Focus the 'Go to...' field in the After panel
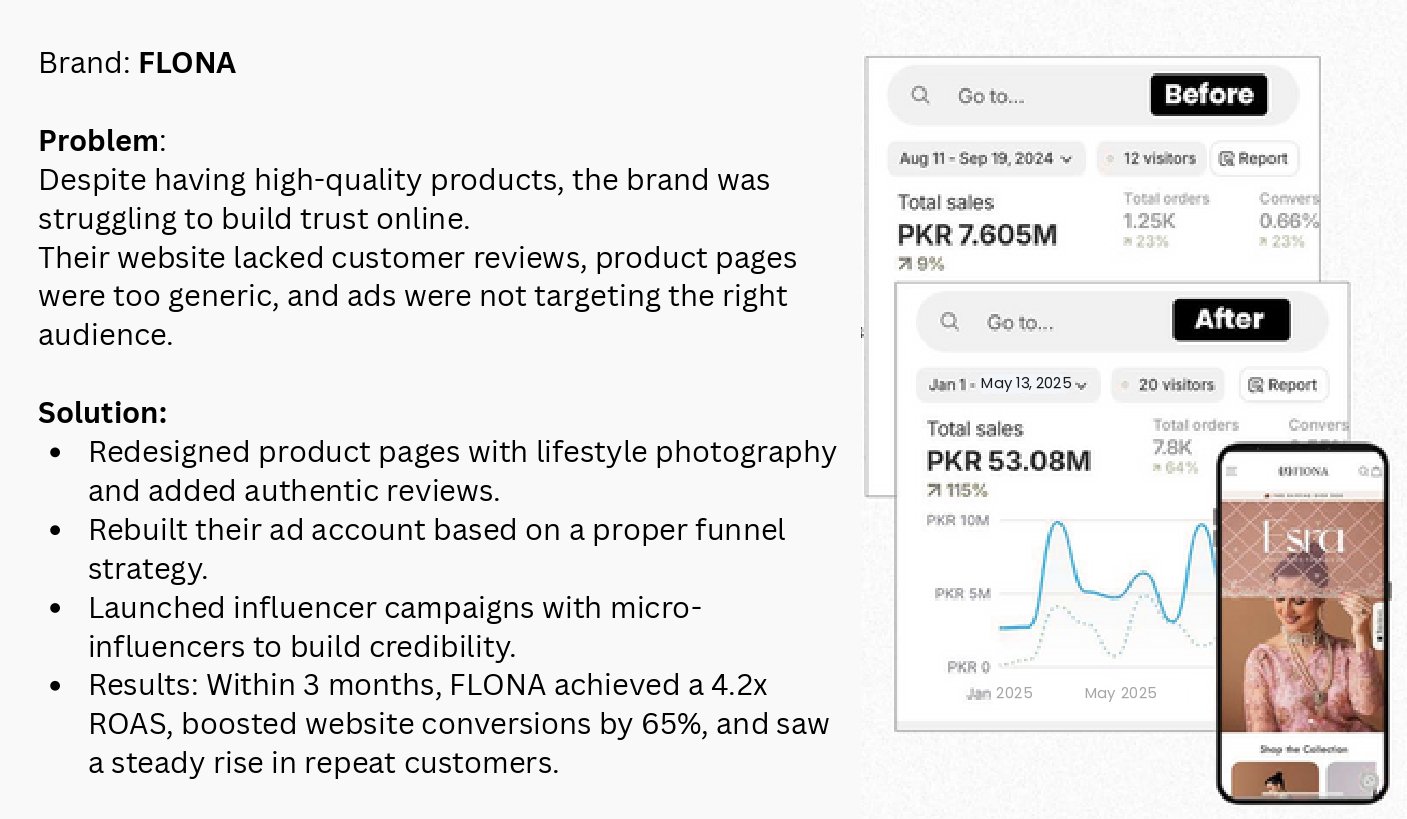Screen dimensions: 1407x819 1060,322
